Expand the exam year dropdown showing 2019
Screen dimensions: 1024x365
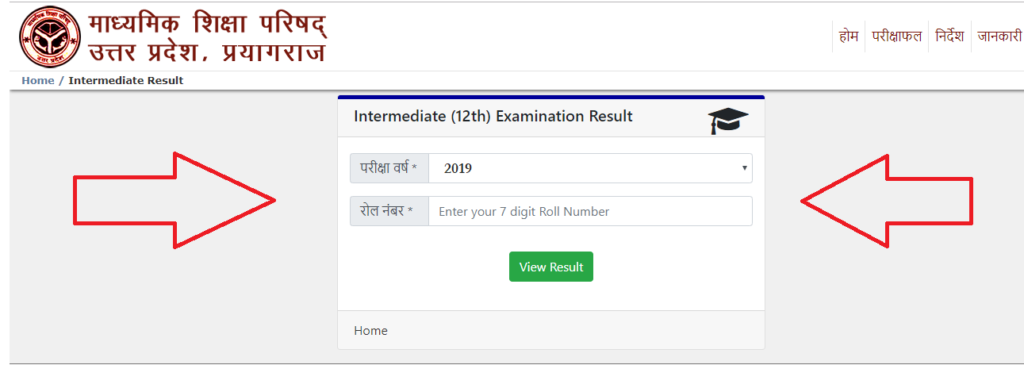(590, 168)
